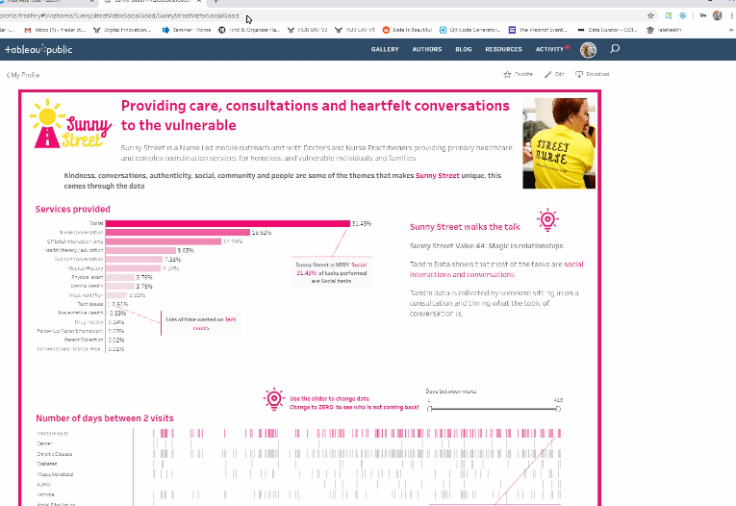This screenshot has width=736, height=506.
Task: Click left handle of days-between-visits slider
Action: click(x=429, y=408)
